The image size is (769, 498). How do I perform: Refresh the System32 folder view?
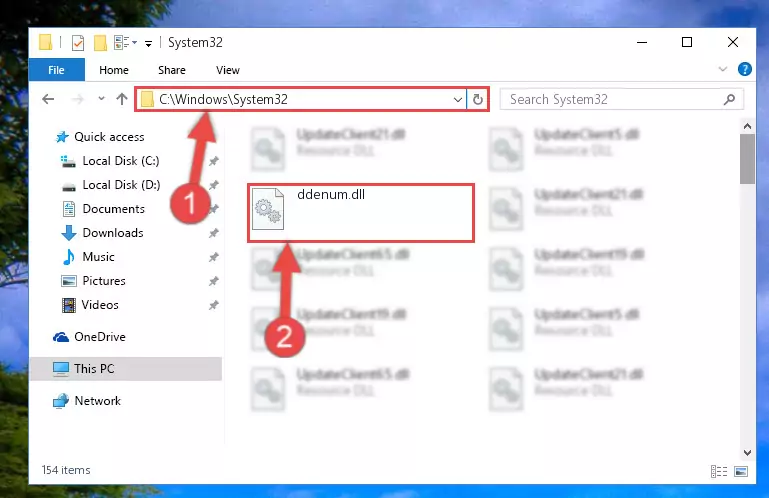[478, 100]
